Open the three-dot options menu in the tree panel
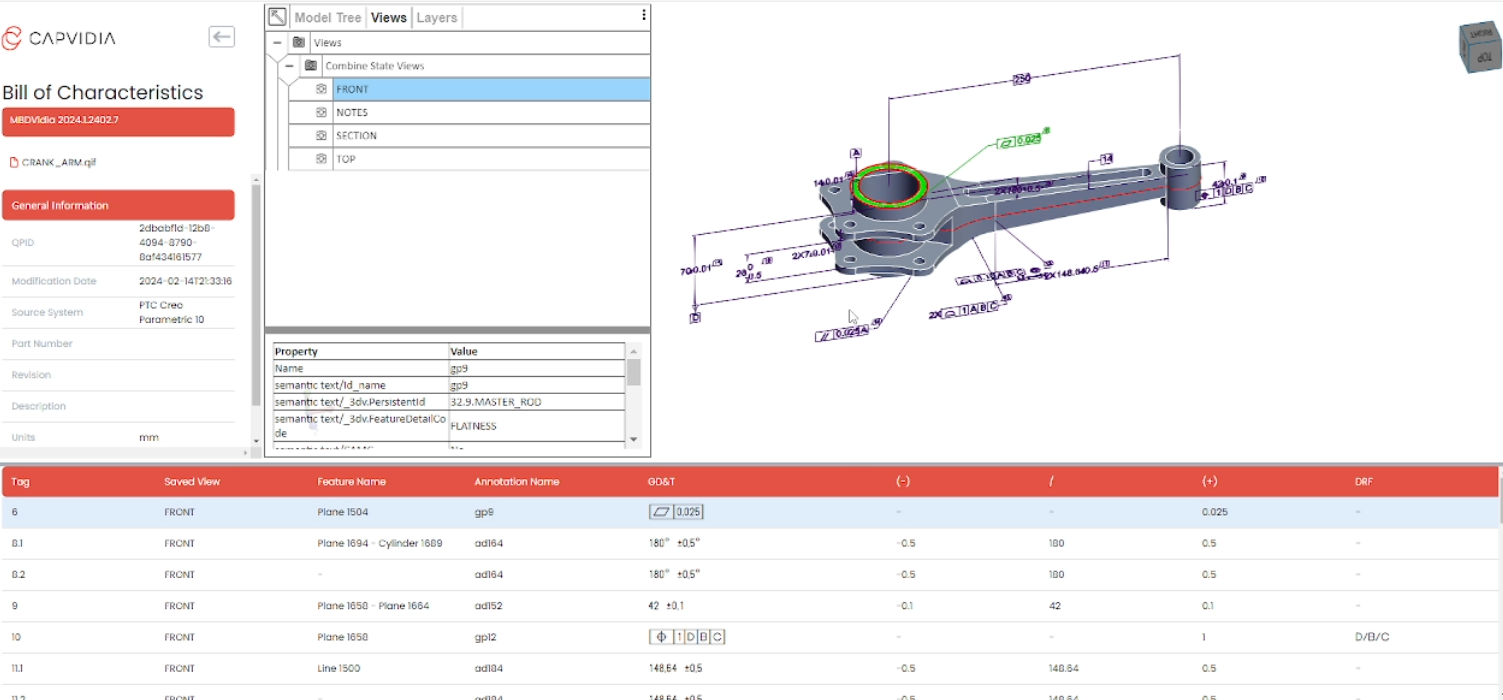 pyautogui.click(x=643, y=15)
